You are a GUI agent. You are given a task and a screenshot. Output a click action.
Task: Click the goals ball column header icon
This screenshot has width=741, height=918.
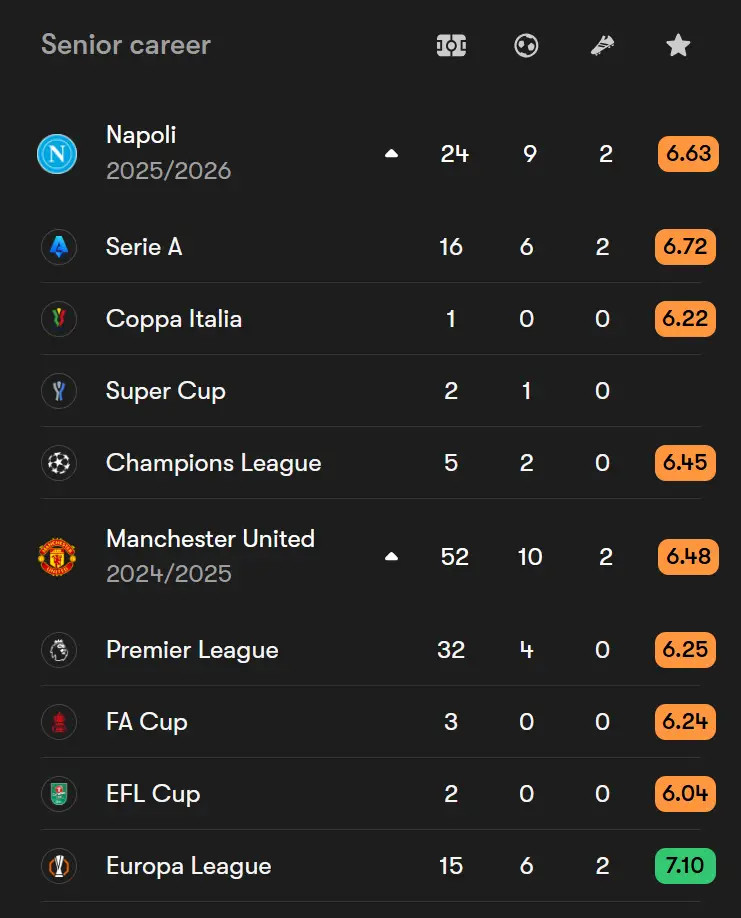pyautogui.click(x=526, y=45)
